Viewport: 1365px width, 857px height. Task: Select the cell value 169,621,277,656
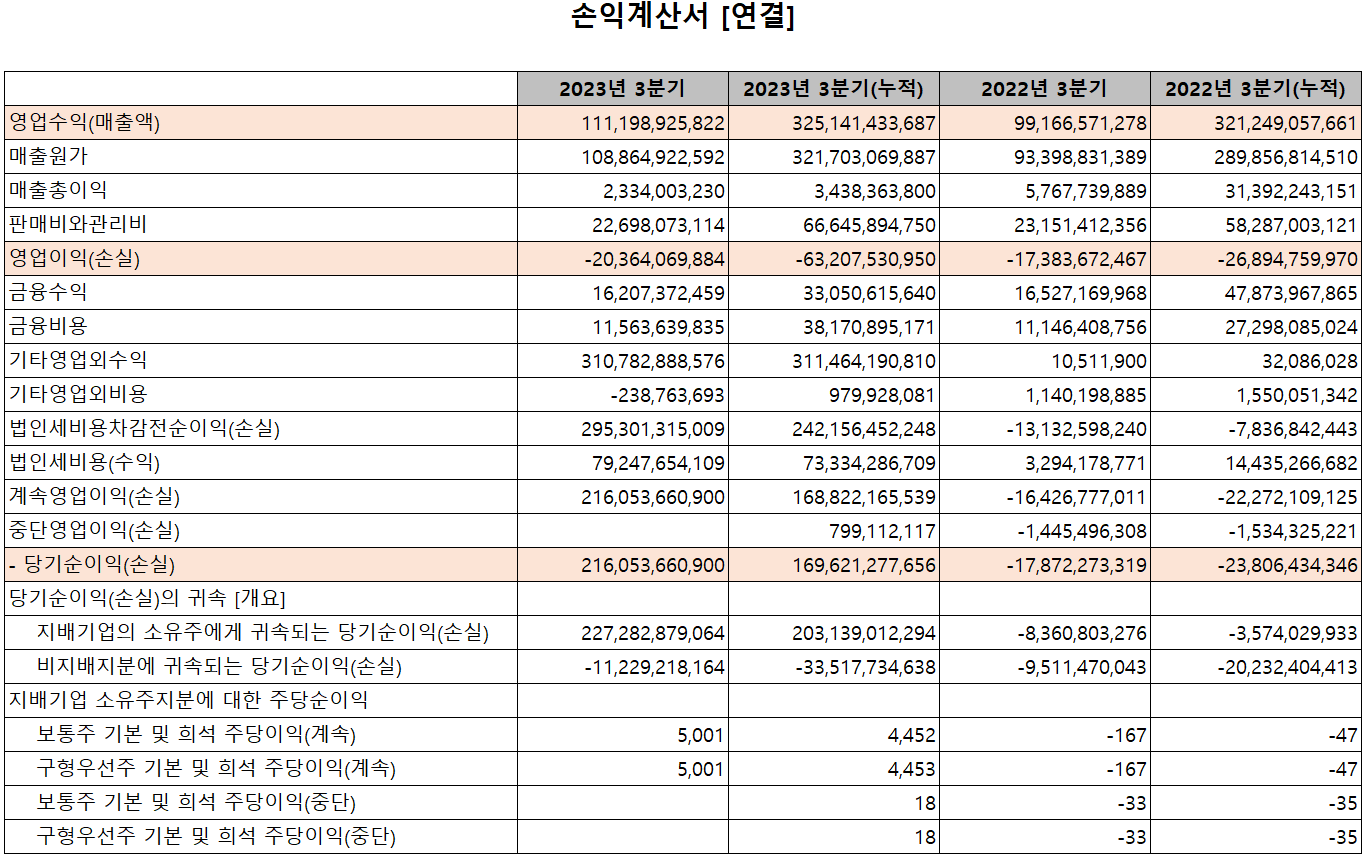tap(865, 566)
